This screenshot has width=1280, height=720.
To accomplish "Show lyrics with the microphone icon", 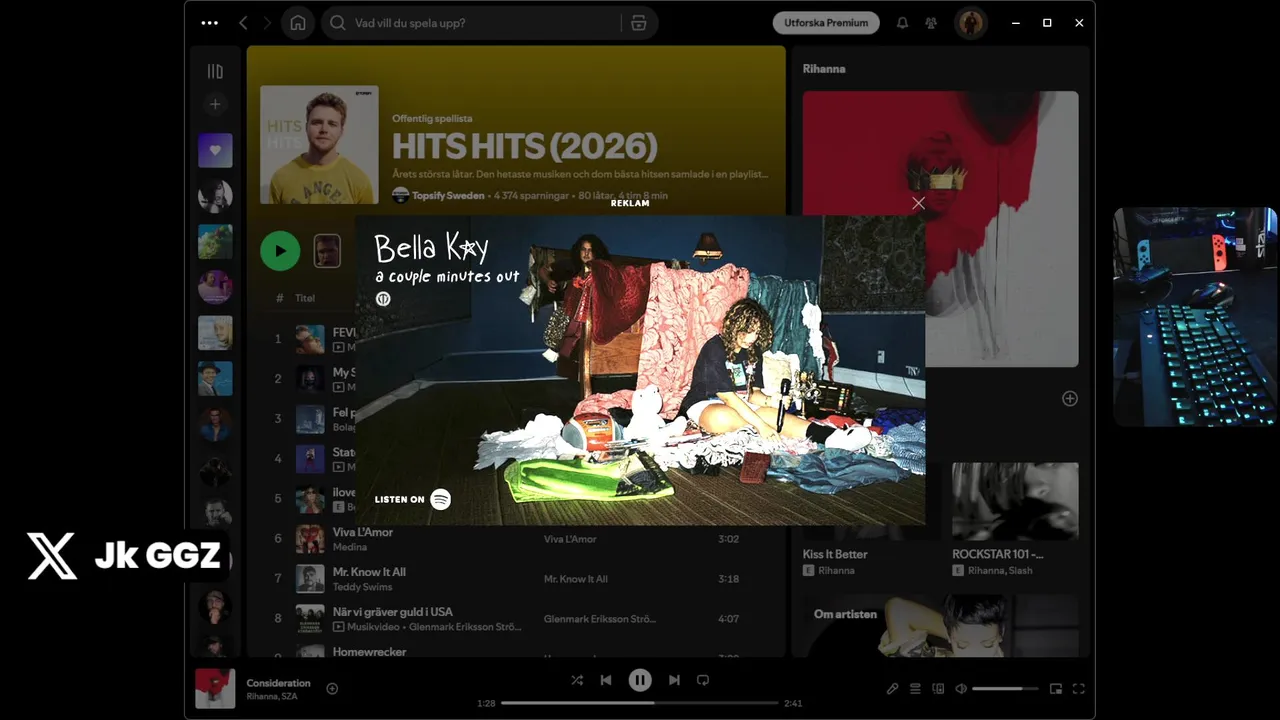I will coord(893,688).
